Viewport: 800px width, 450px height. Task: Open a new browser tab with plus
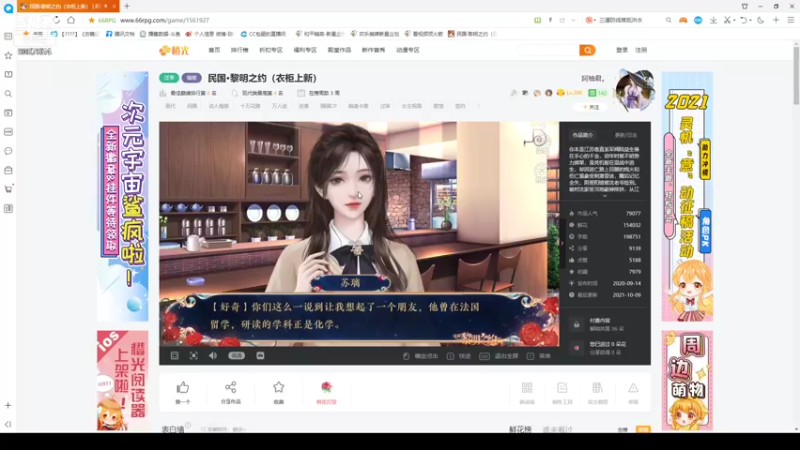127,6
